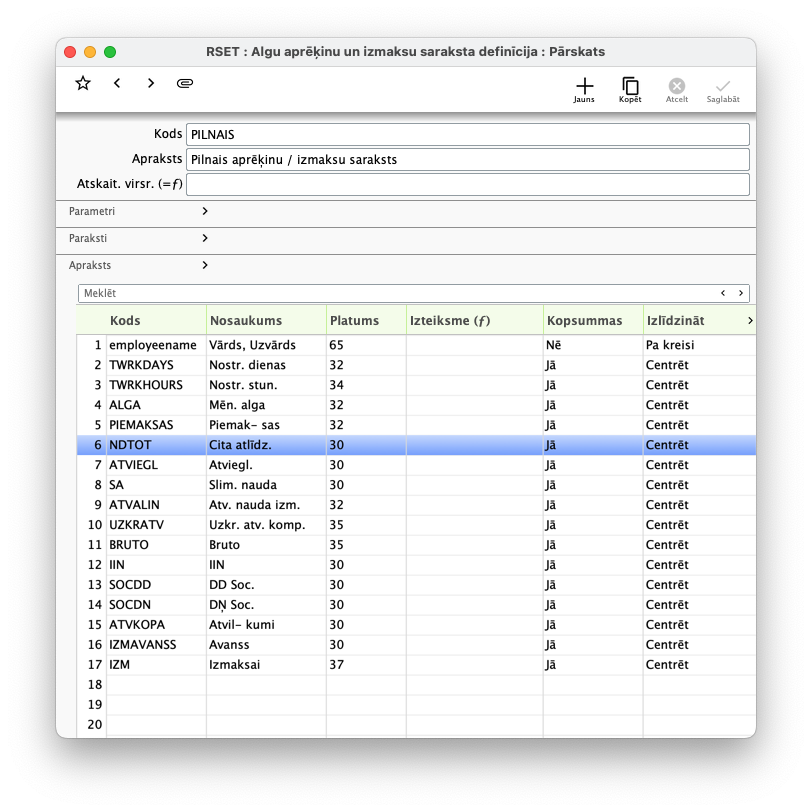Screen dimensions: 812x812
Task: Go to next record arrow
Action: [151, 84]
